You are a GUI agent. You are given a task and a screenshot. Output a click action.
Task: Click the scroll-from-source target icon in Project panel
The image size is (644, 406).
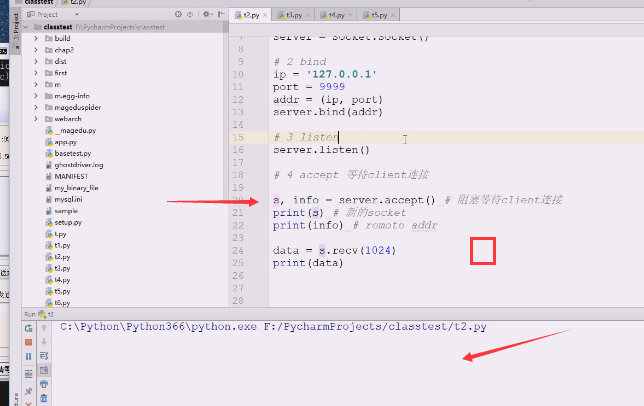(x=178, y=14)
